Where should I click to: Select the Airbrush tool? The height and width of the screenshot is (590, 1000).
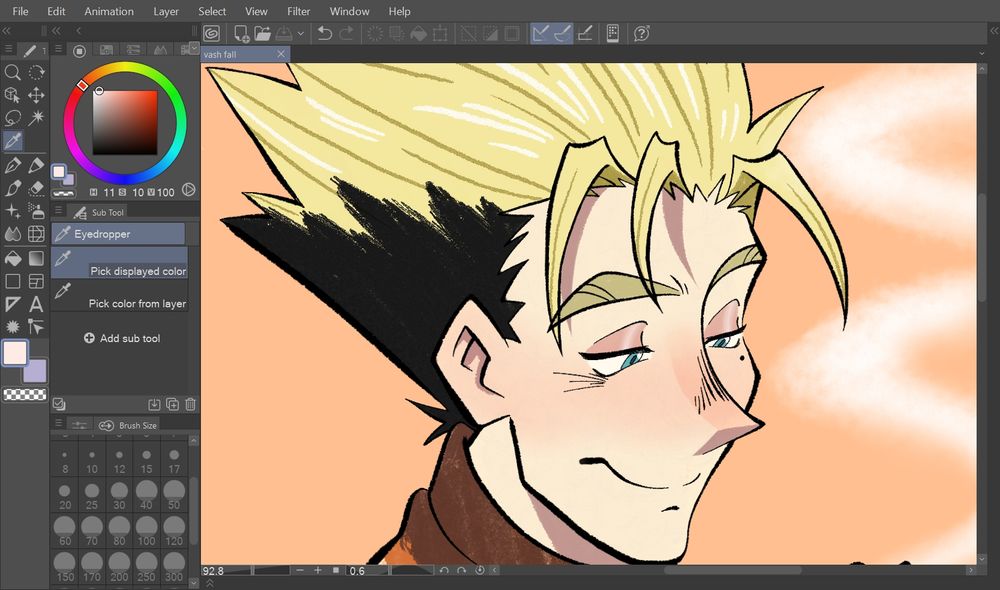(x=36, y=211)
